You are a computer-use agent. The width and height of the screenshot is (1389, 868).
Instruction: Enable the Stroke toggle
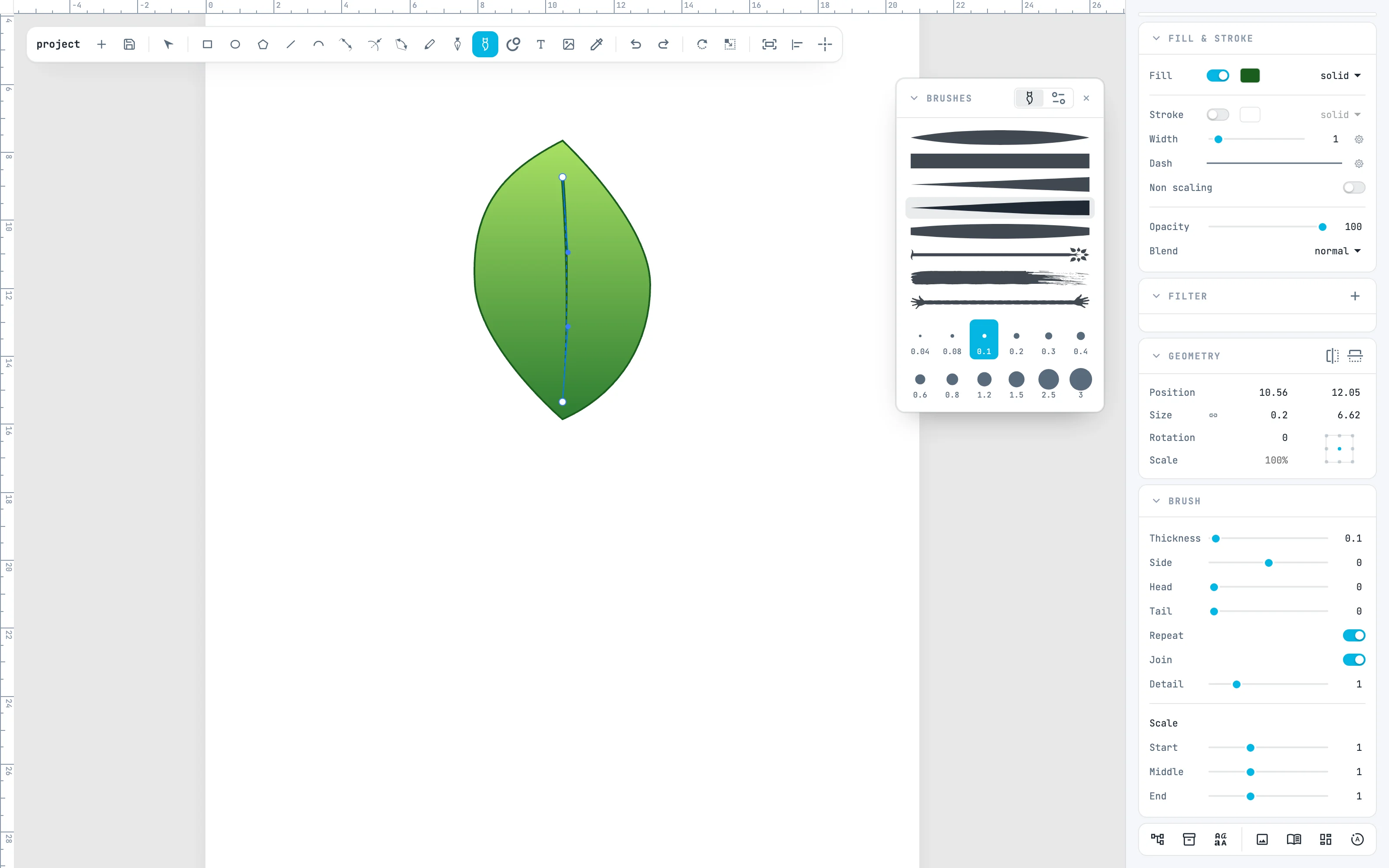coord(1218,115)
